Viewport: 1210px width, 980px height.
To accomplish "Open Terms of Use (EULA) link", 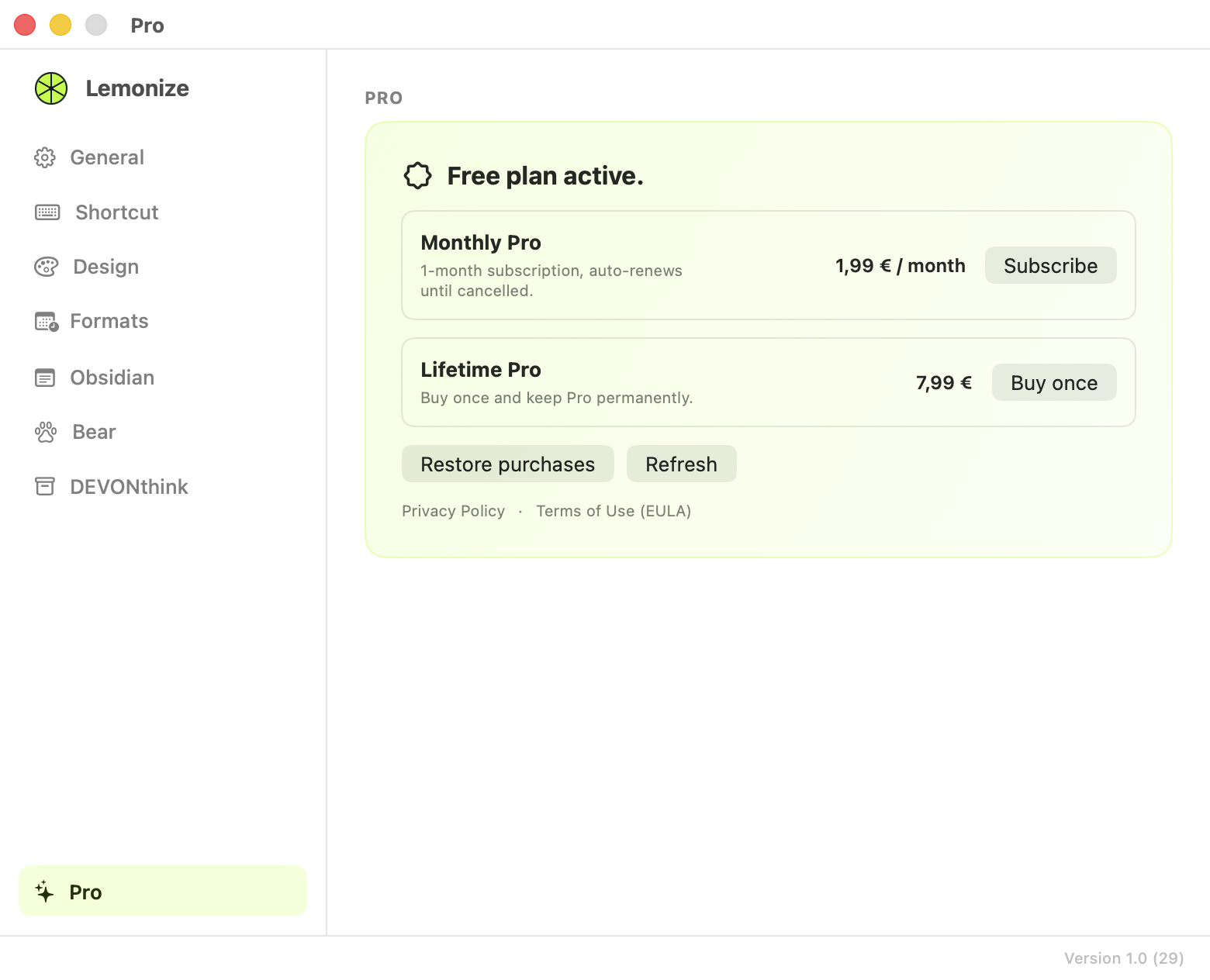I will [614, 511].
